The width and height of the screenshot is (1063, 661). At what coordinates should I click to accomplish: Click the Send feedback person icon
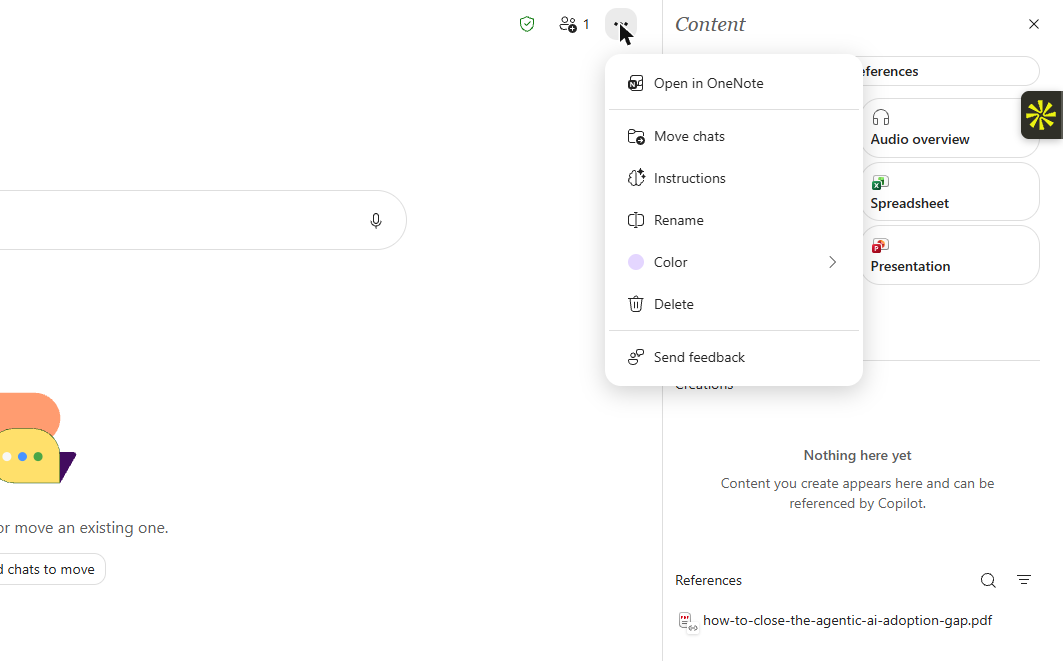pyautogui.click(x=635, y=357)
